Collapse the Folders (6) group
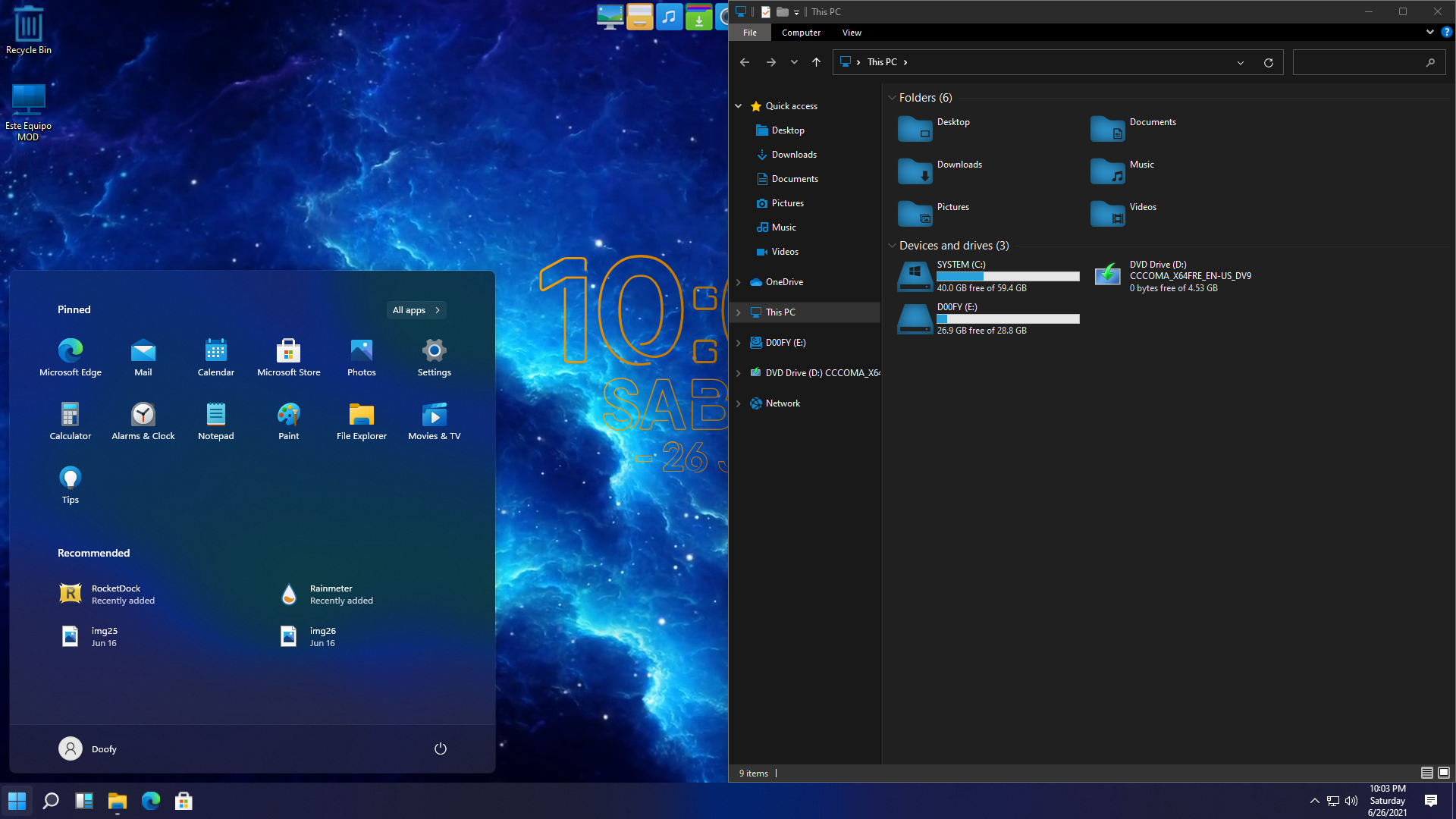This screenshot has width=1456, height=819. pos(892,98)
